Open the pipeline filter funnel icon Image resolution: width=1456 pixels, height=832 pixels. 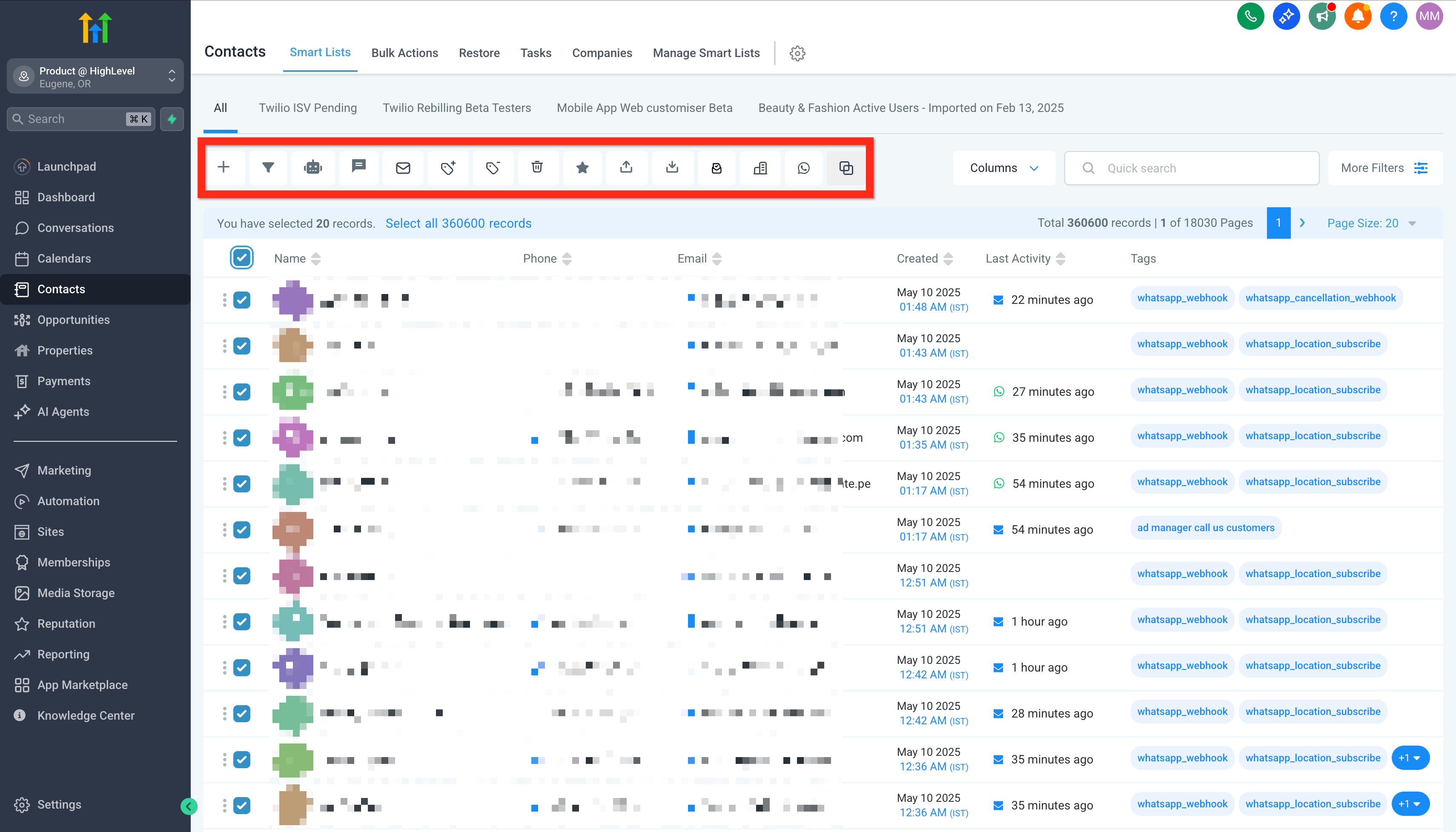point(267,167)
